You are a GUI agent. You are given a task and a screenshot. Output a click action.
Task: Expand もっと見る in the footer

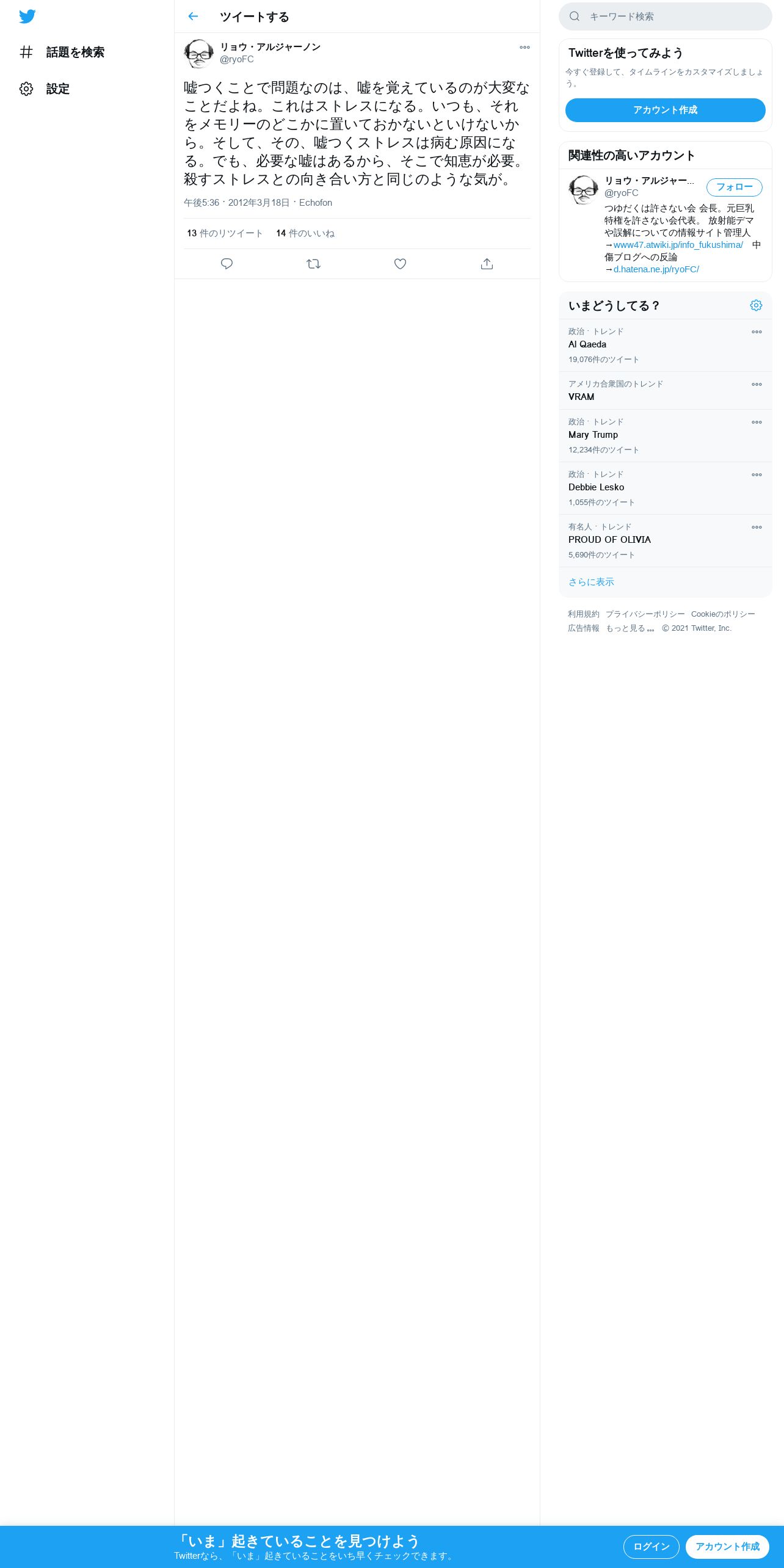[630, 628]
